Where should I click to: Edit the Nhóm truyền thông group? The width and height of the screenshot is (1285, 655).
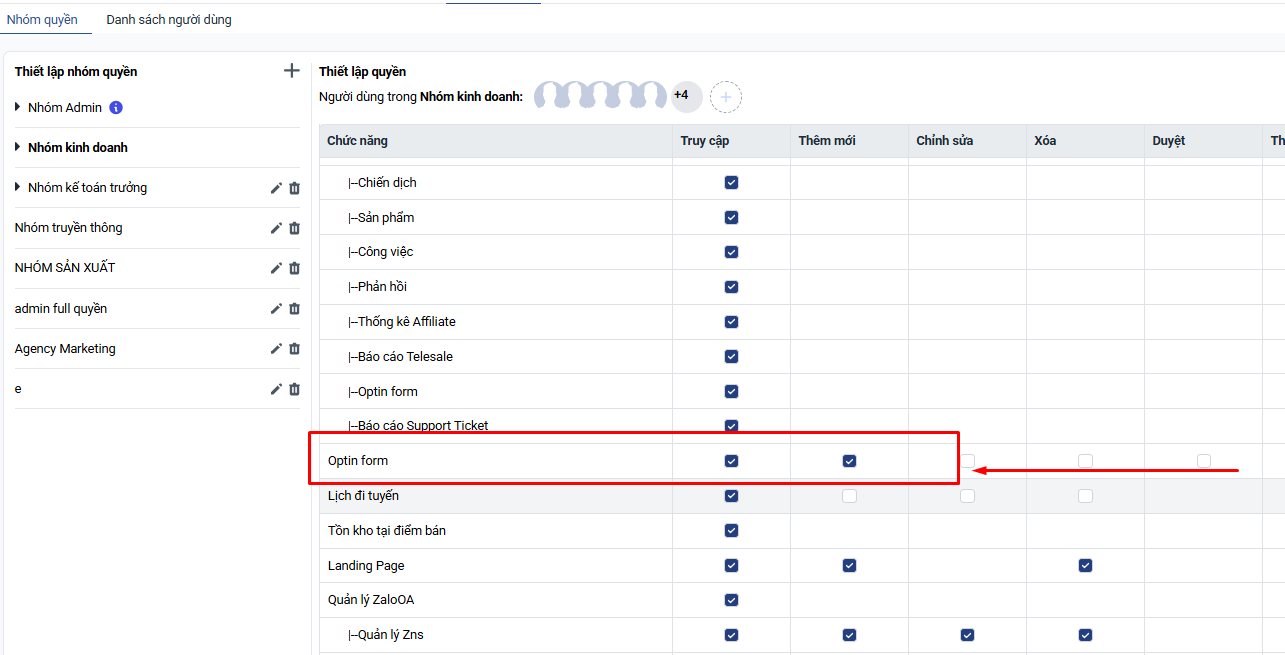pos(276,228)
